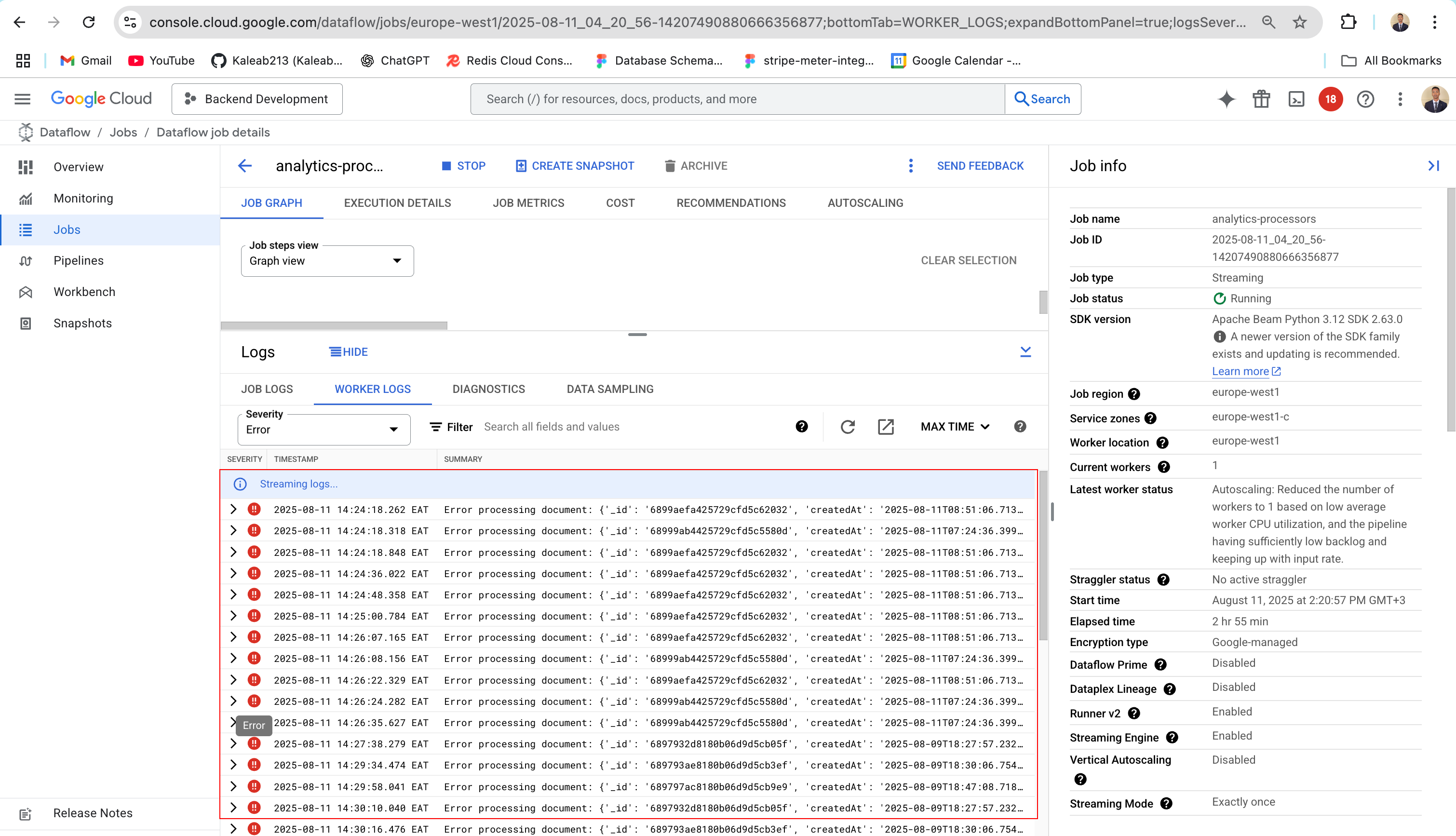Expand the 14:24:18.262 error log entry
Screen dimensions: 1456x836
233,509
